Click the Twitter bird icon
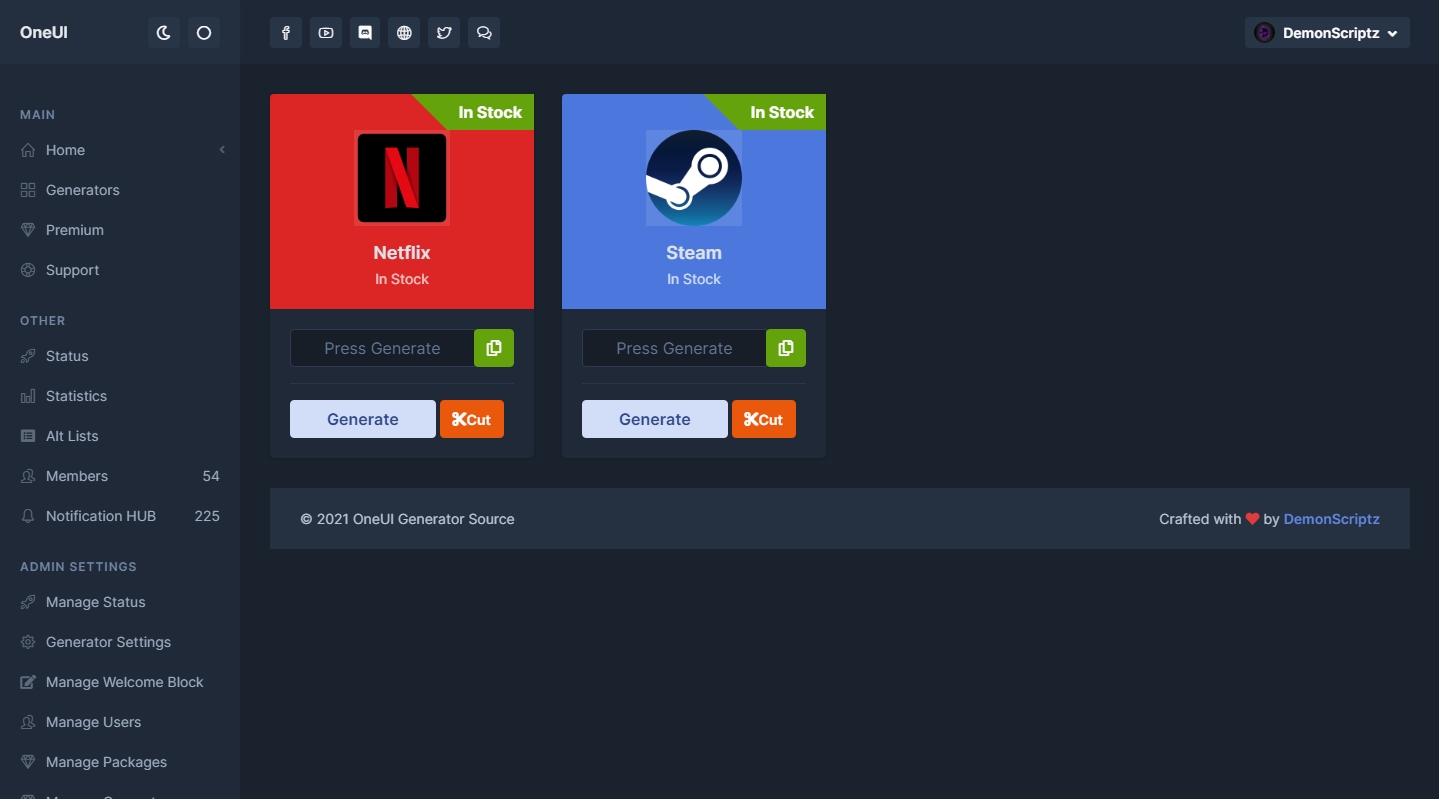1439x799 pixels. pyautogui.click(x=444, y=33)
